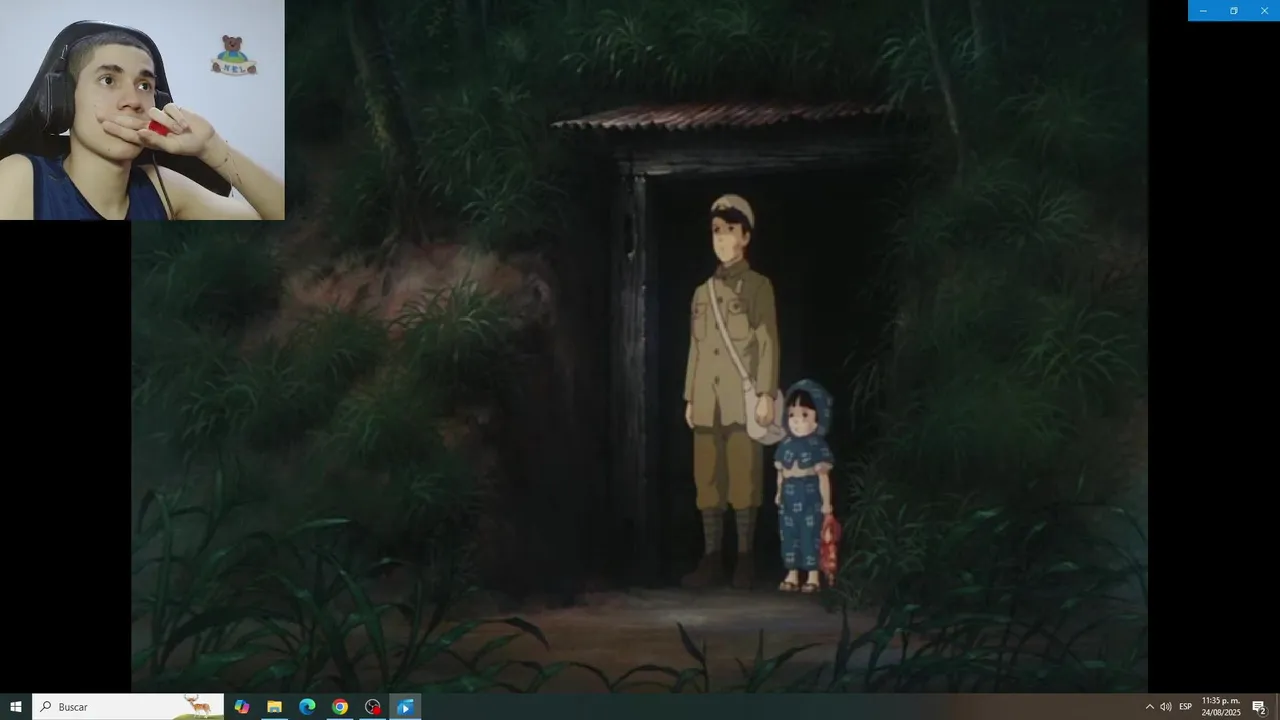This screenshot has width=1280, height=720.
Task: Expand hidden system tray icons
Action: pyautogui.click(x=1149, y=707)
